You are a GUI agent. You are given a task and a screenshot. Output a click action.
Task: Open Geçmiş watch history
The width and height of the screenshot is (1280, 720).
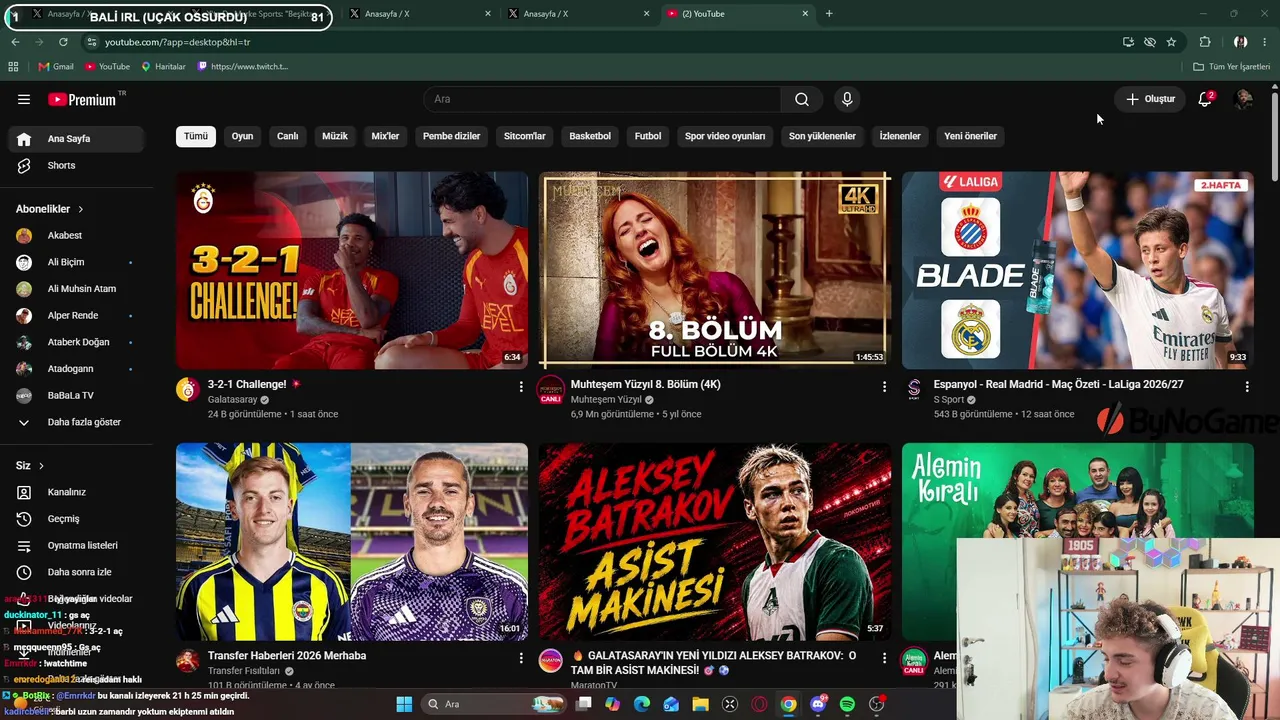(76, 519)
